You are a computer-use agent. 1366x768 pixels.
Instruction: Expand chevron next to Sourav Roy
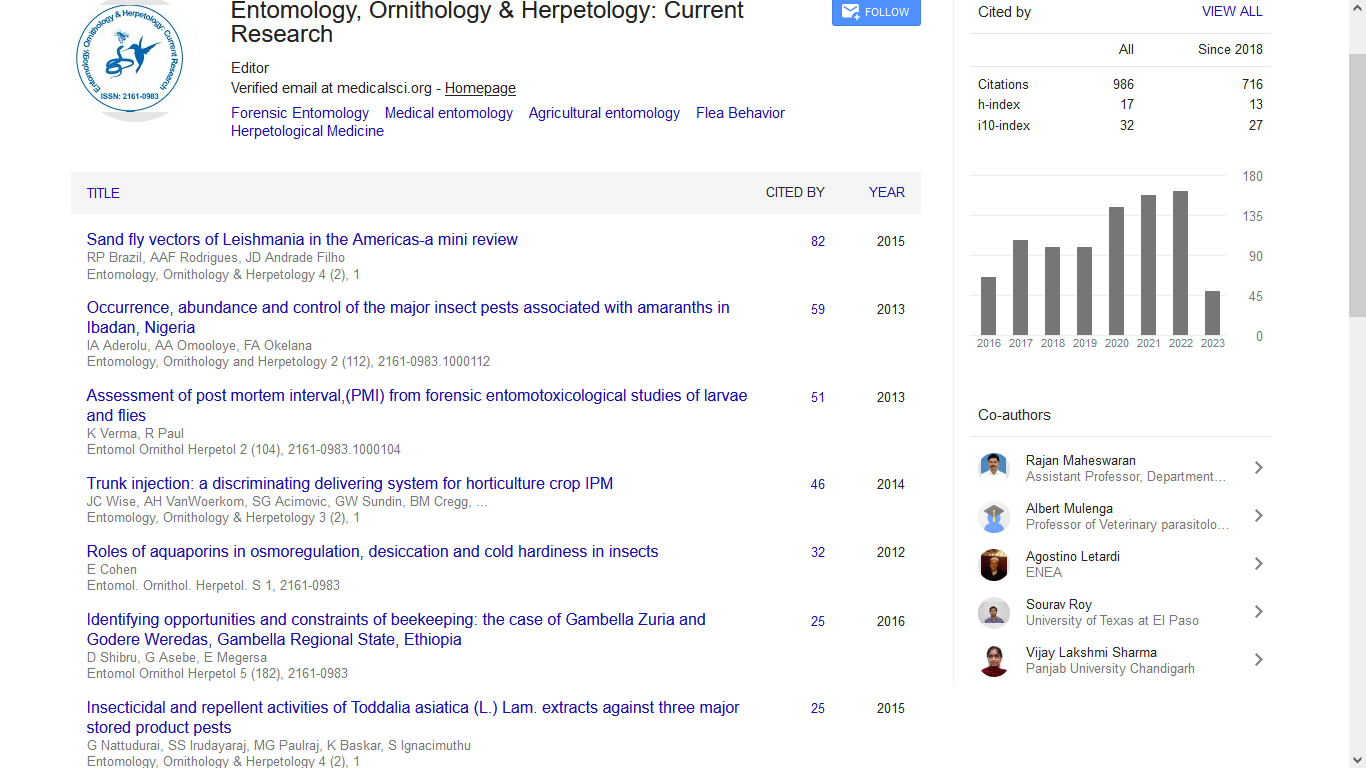(1258, 612)
